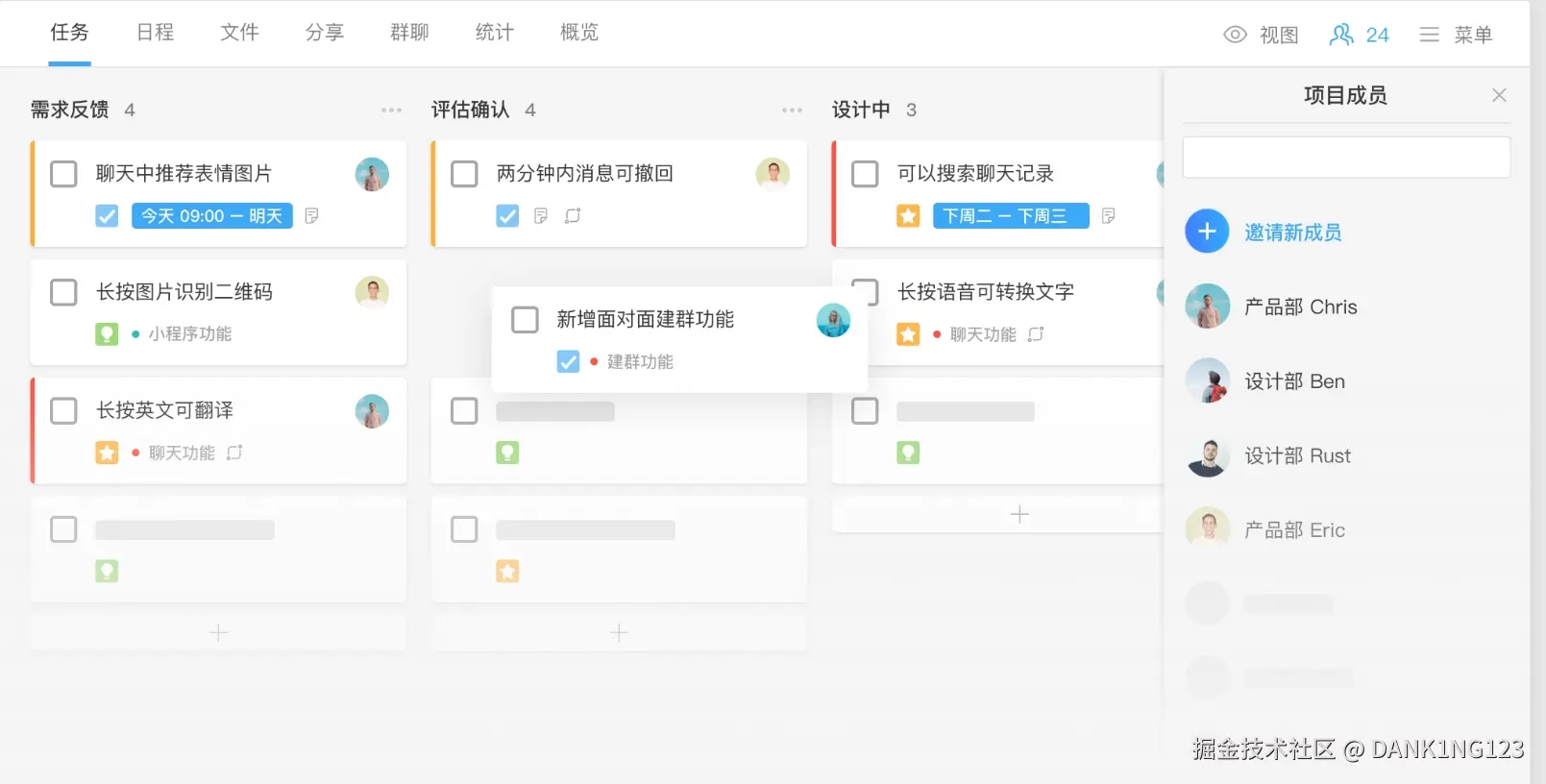Click assignee avatar on 两分钟内消息可撤回 card

(x=773, y=174)
